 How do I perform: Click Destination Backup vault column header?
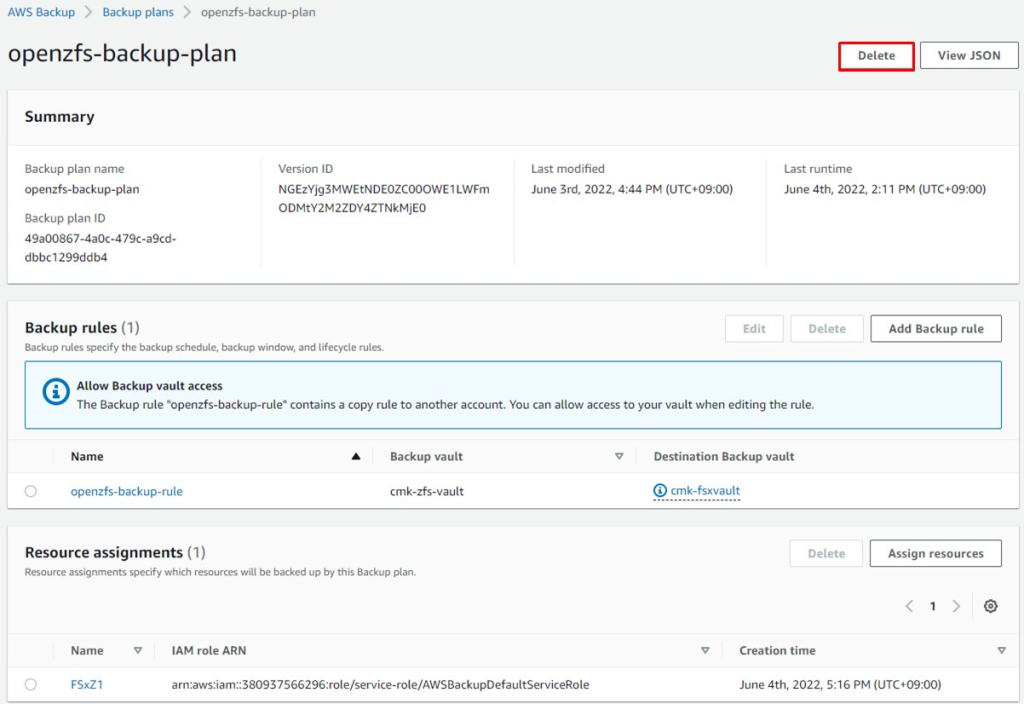click(724, 456)
